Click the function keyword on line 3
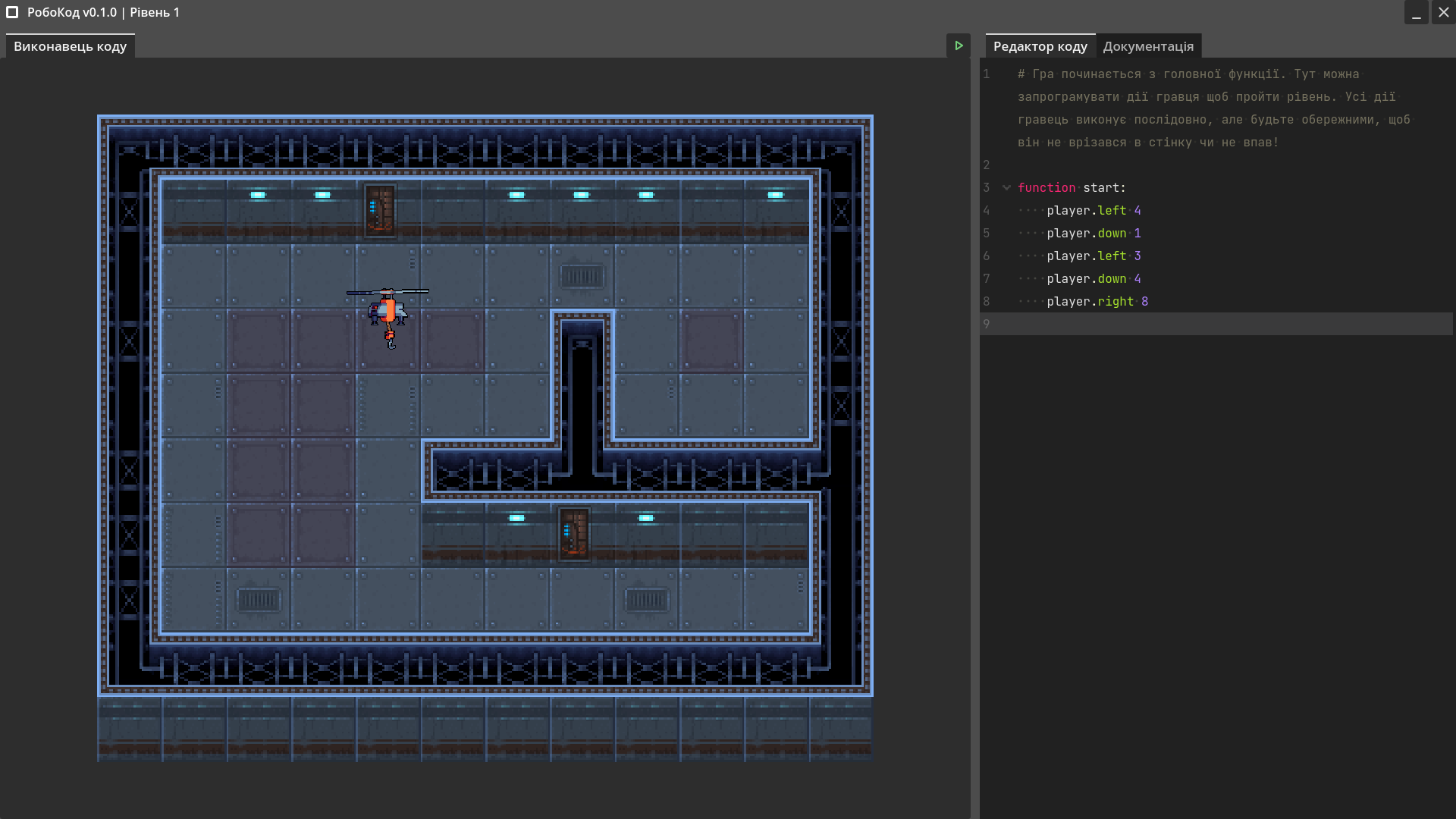The width and height of the screenshot is (1456, 819). click(x=1046, y=187)
